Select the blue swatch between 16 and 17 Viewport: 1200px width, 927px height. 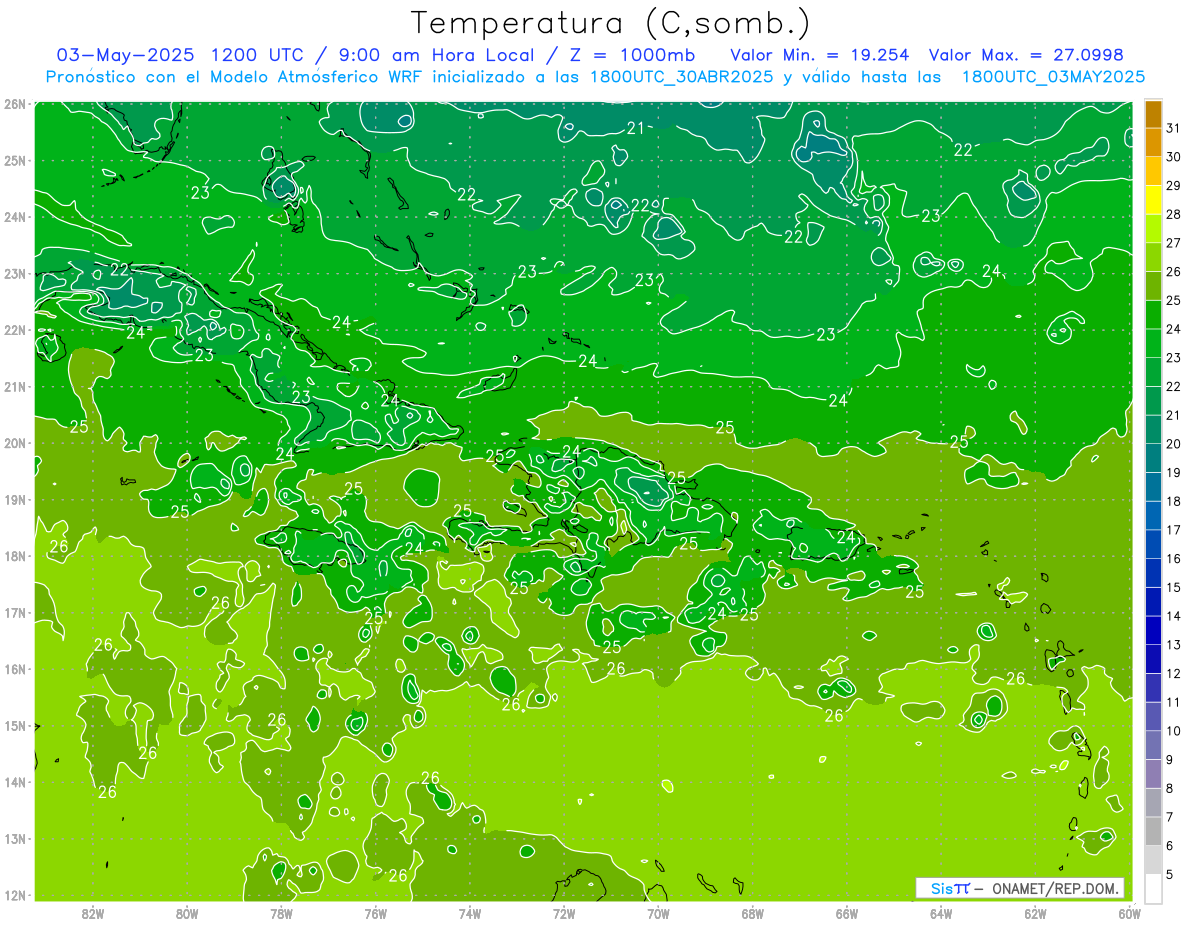tap(1153, 544)
